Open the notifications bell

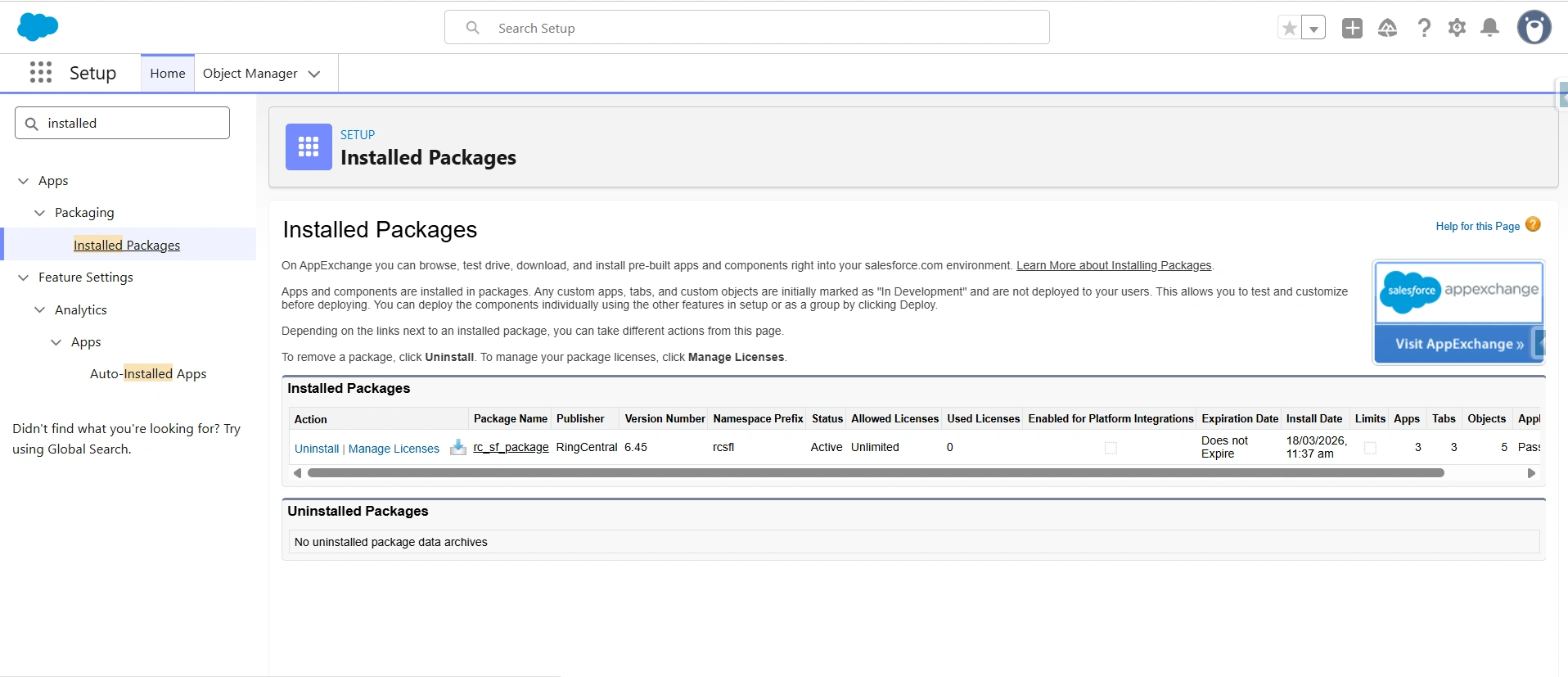coord(1490,28)
